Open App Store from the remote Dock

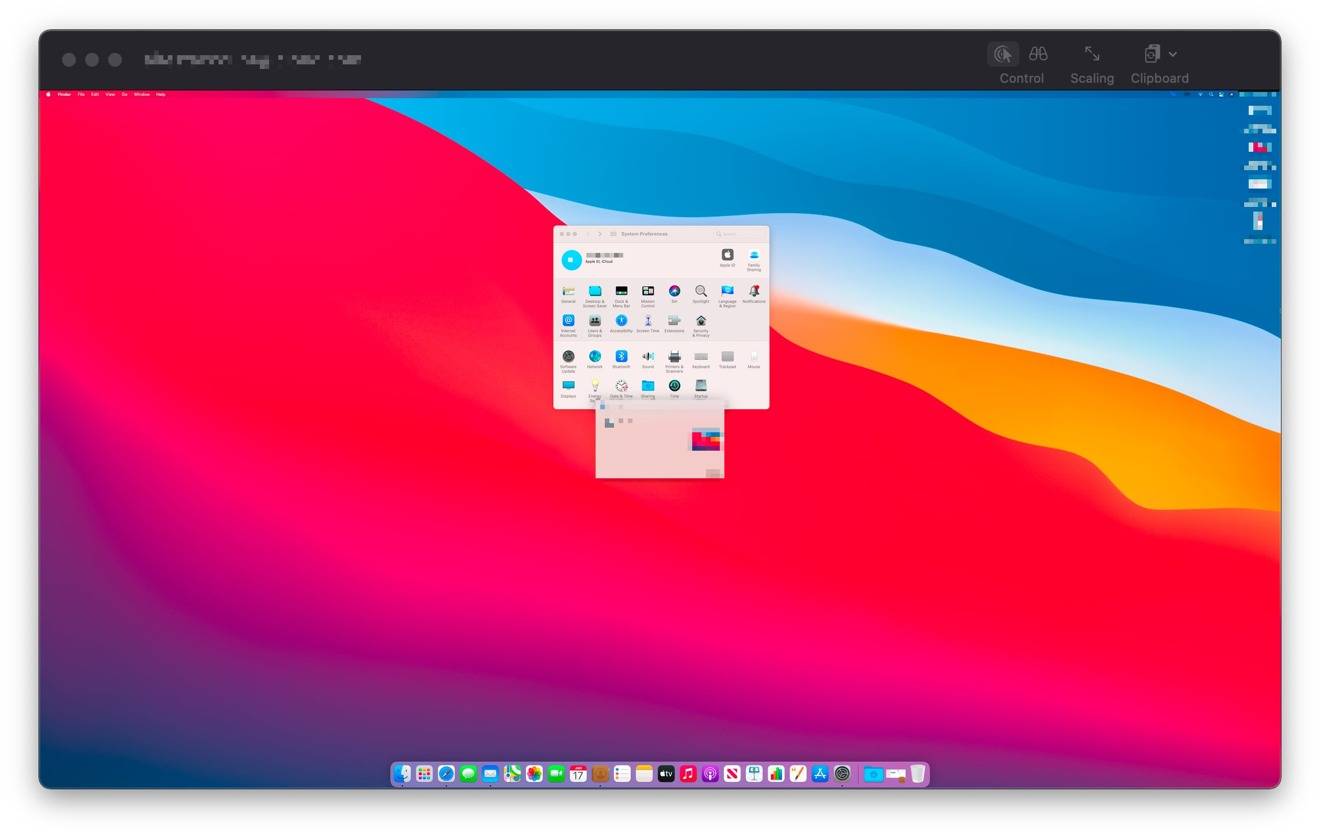[820, 774]
